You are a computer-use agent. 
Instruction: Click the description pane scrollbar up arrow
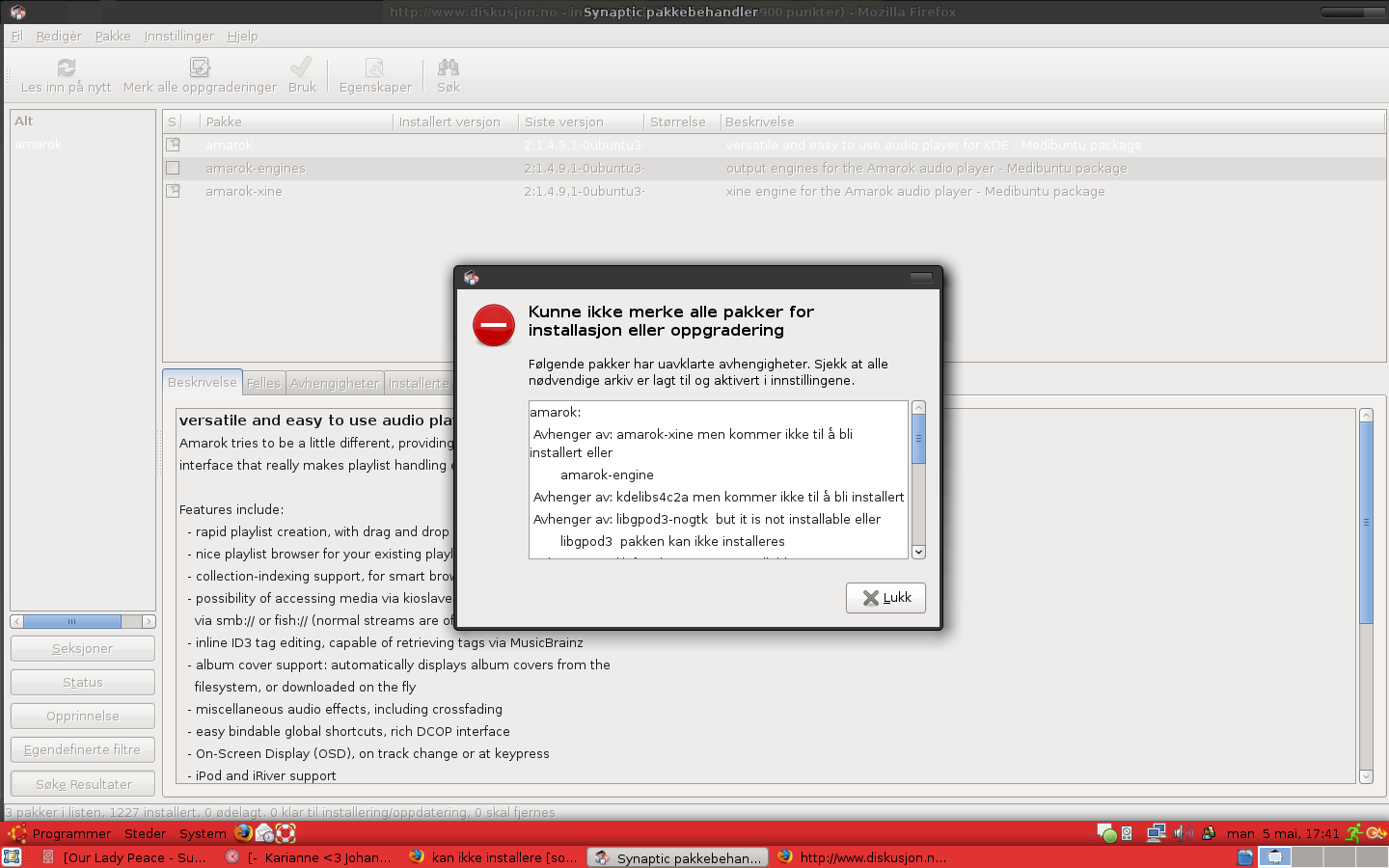[x=1366, y=416]
